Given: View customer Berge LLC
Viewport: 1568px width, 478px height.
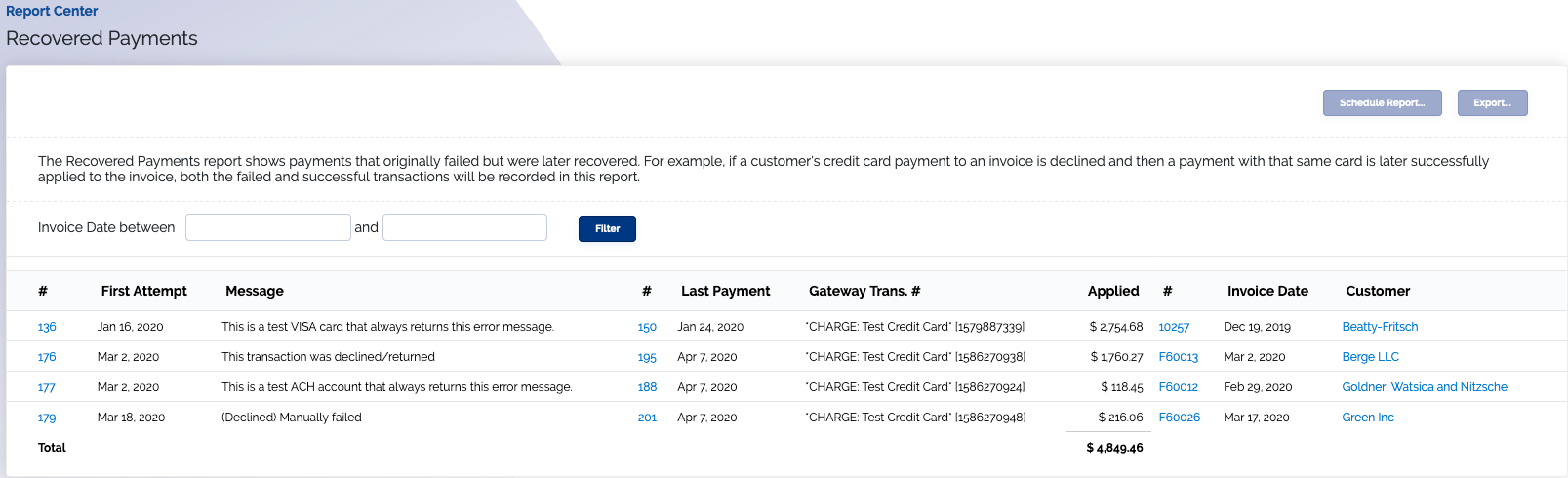Looking at the screenshot, I should (x=1370, y=357).
